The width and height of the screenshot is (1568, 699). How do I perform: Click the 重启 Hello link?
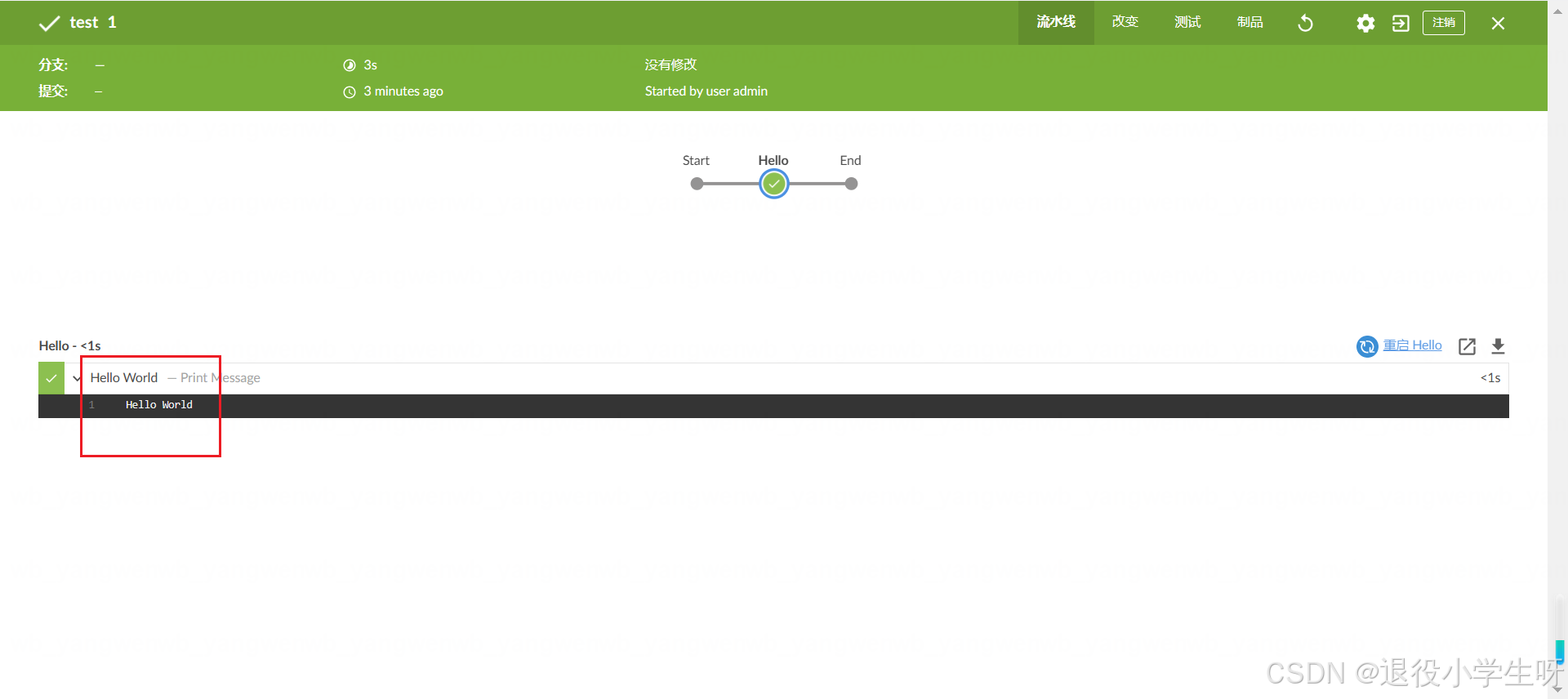point(1412,345)
